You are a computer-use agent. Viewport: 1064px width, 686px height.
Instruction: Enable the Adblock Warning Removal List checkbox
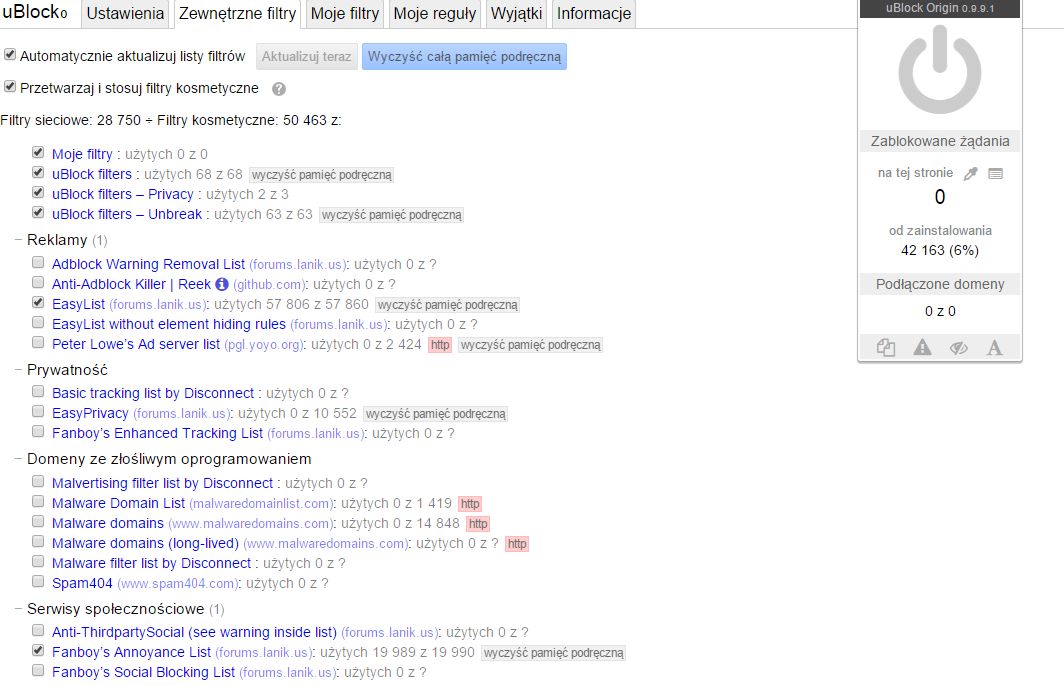coord(38,262)
